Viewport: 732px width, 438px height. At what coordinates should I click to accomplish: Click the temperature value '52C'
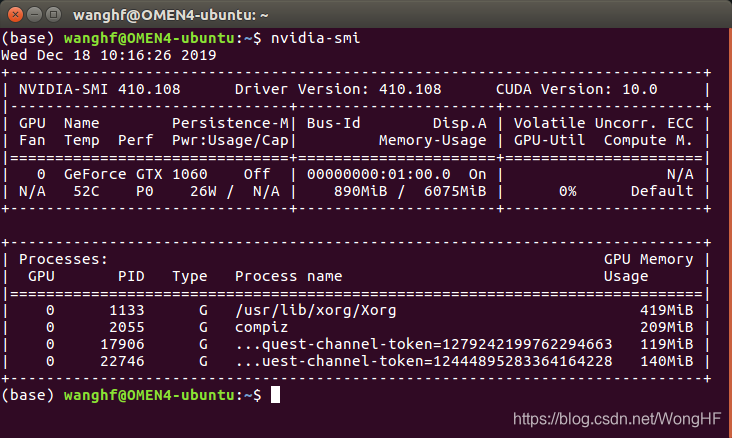86,191
